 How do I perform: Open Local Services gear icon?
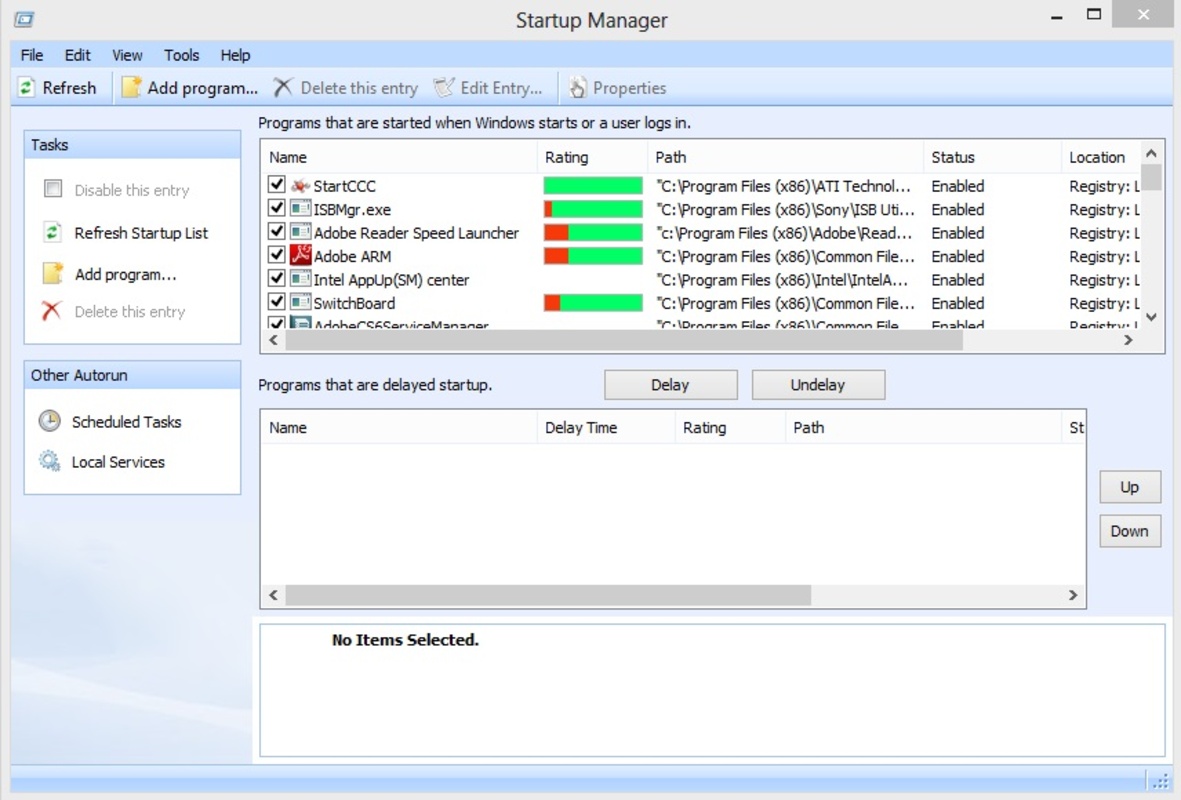tap(49, 461)
